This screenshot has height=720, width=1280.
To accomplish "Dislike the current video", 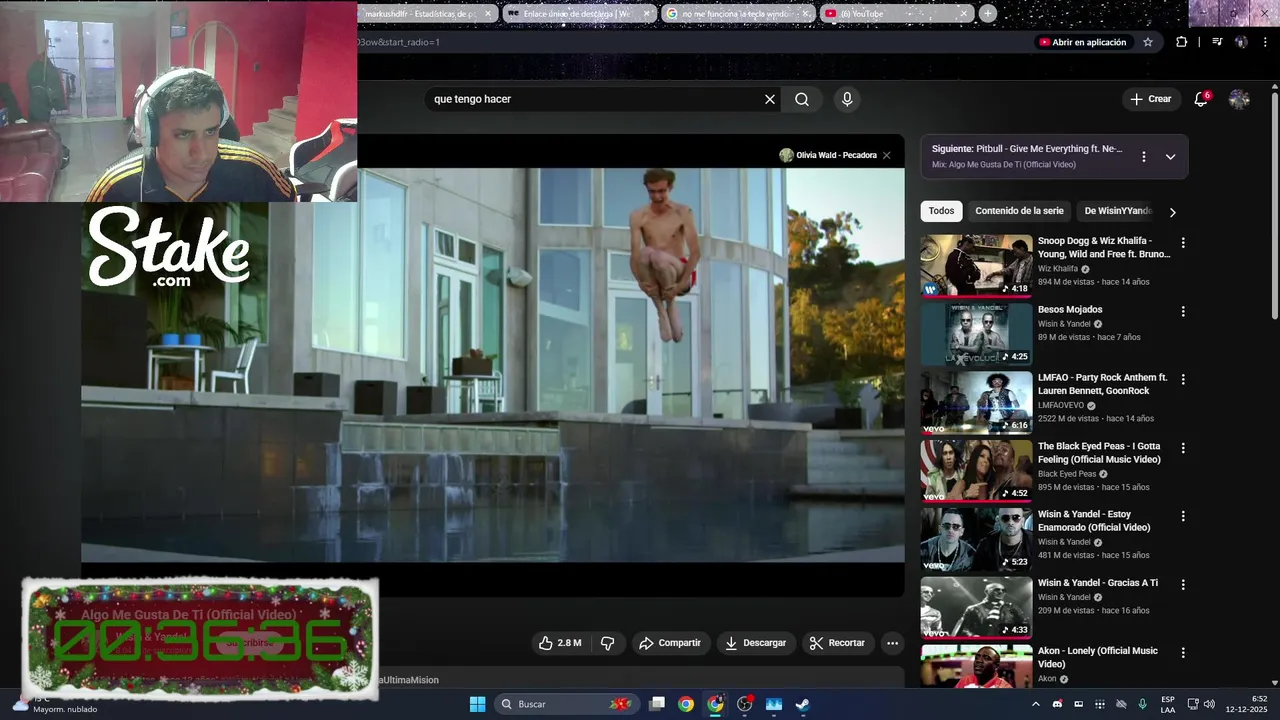I will [607, 643].
